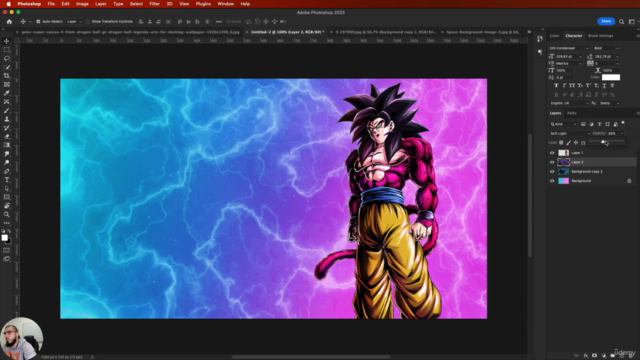This screenshot has width=640, height=360.
Task: Click the Lock position icon
Action: click(576, 142)
